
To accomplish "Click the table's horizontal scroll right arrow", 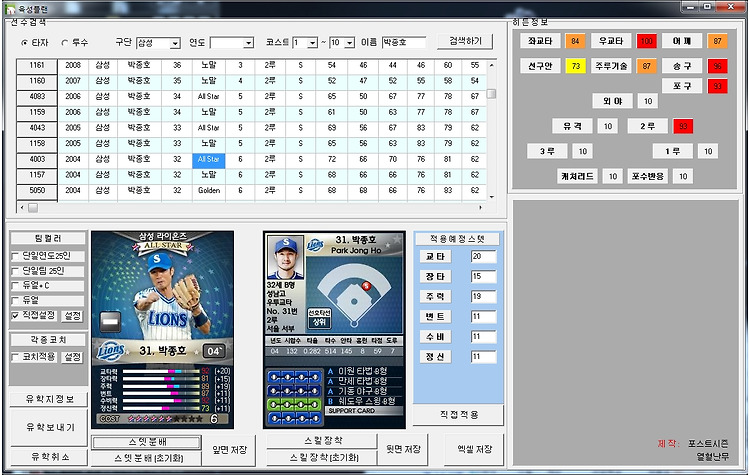I will click(x=481, y=208).
